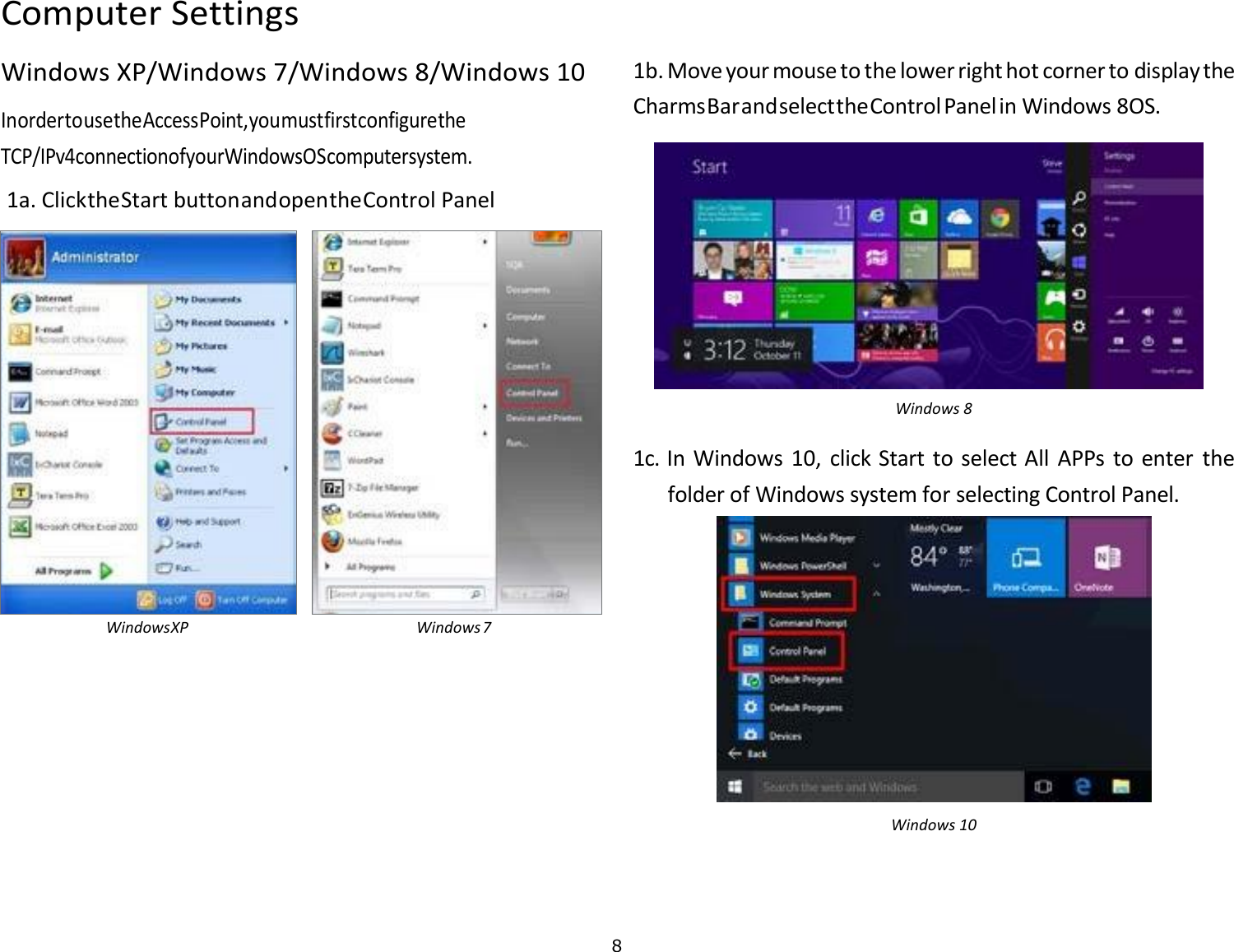Open Printers and Faxes in Windows XP menu
The width and height of the screenshot is (1234, 952).
coord(200,492)
